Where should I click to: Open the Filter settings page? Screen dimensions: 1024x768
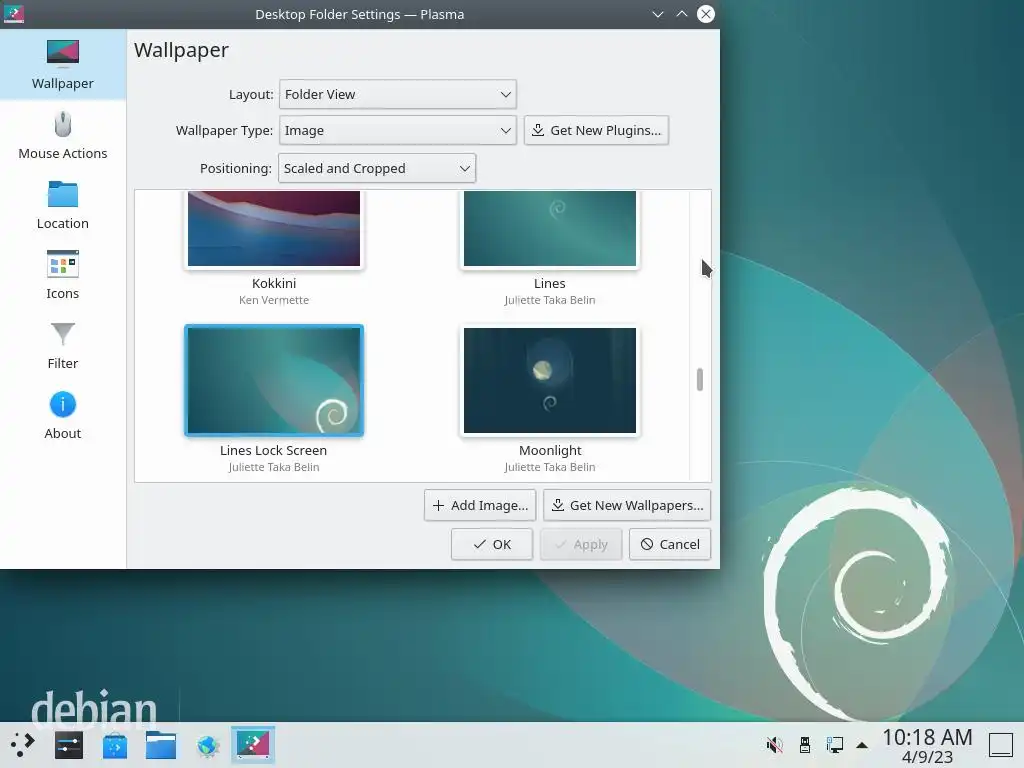coord(63,345)
